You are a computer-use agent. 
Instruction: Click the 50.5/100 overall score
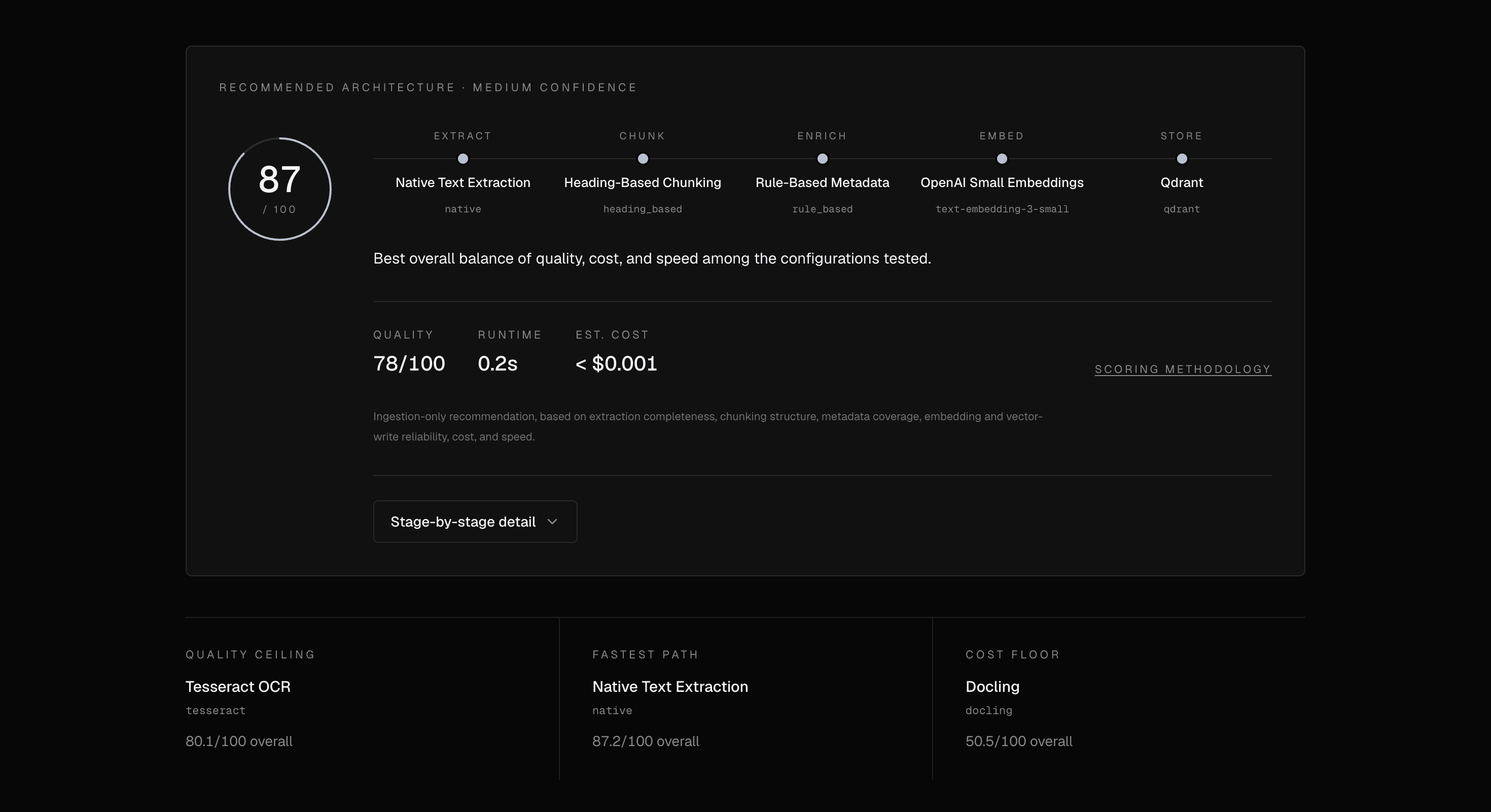[x=1019, y=742]
